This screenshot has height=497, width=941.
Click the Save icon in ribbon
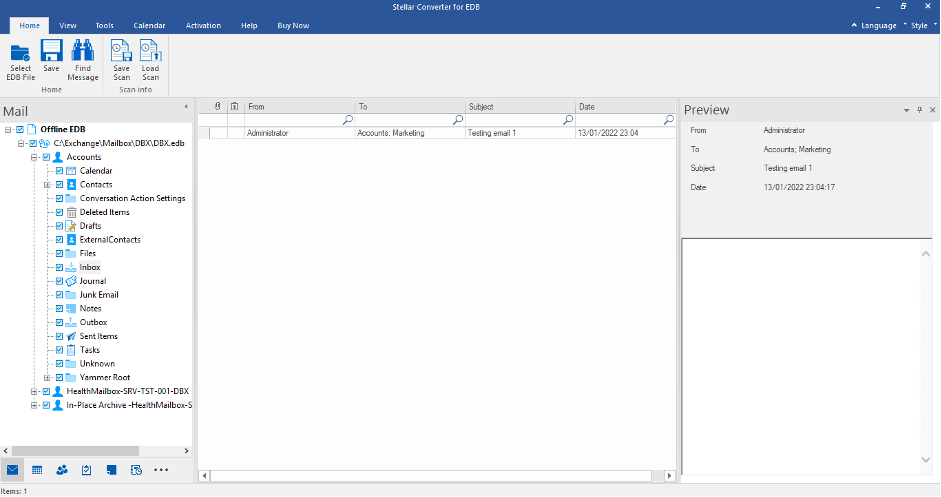click(52, 50)
